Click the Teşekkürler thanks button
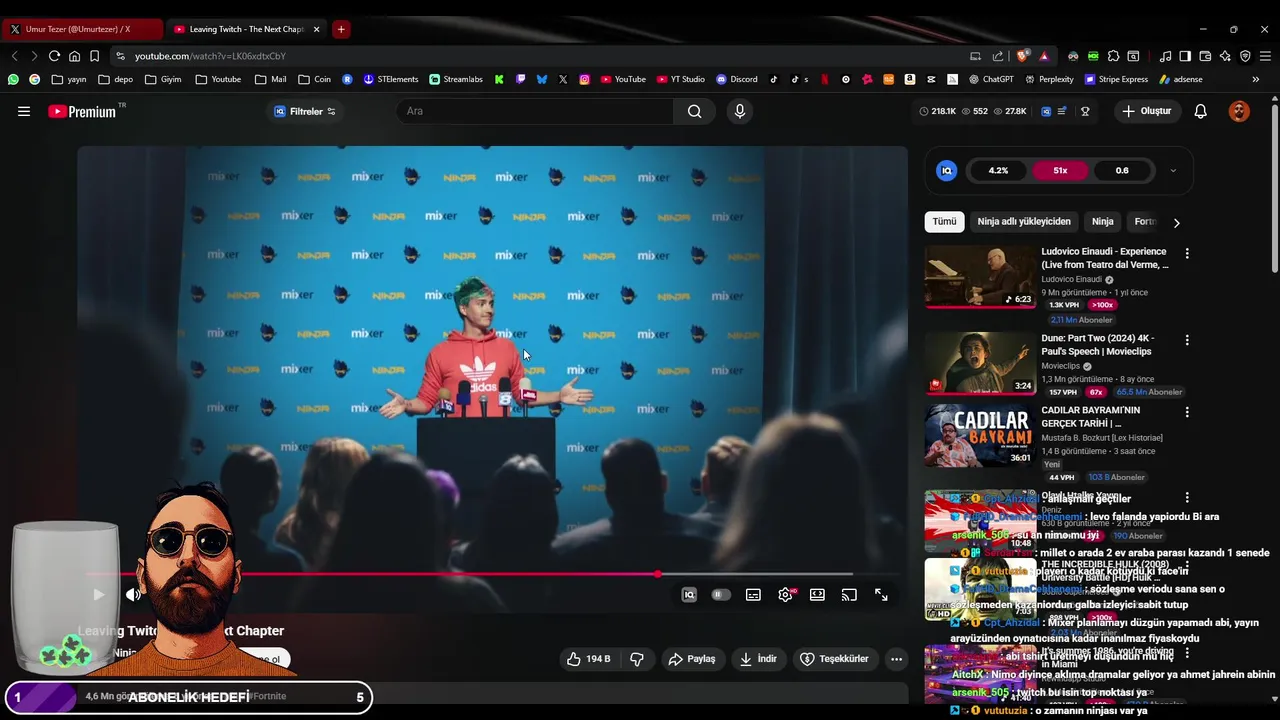 click(834, 659)
